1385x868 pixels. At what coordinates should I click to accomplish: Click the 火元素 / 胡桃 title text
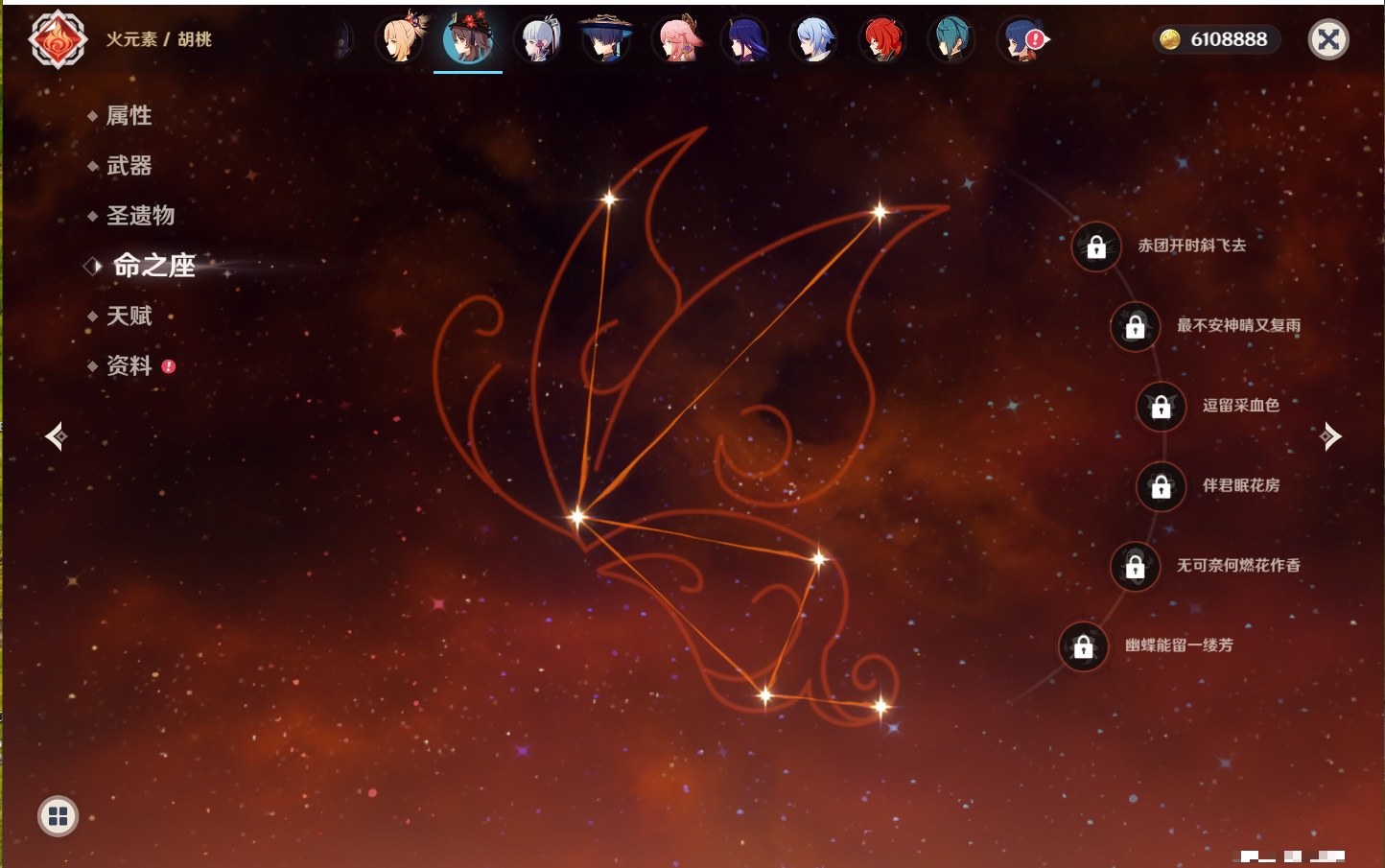click(x=158, y=39)
